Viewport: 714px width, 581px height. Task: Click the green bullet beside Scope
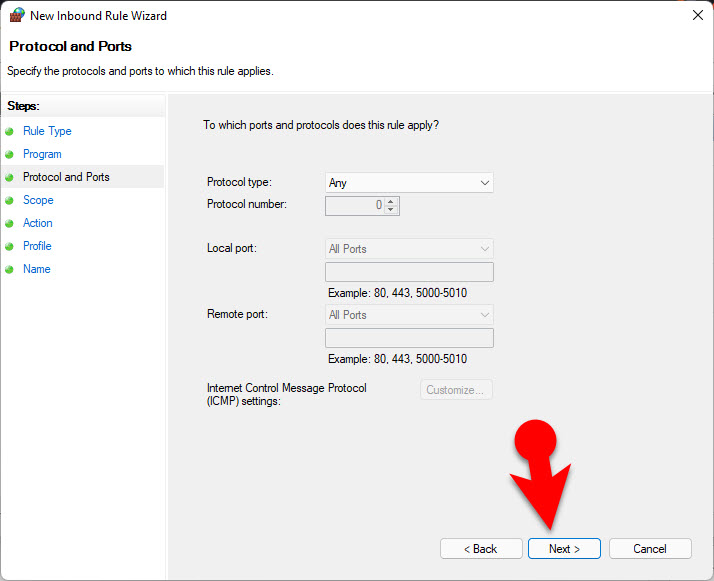9,200
